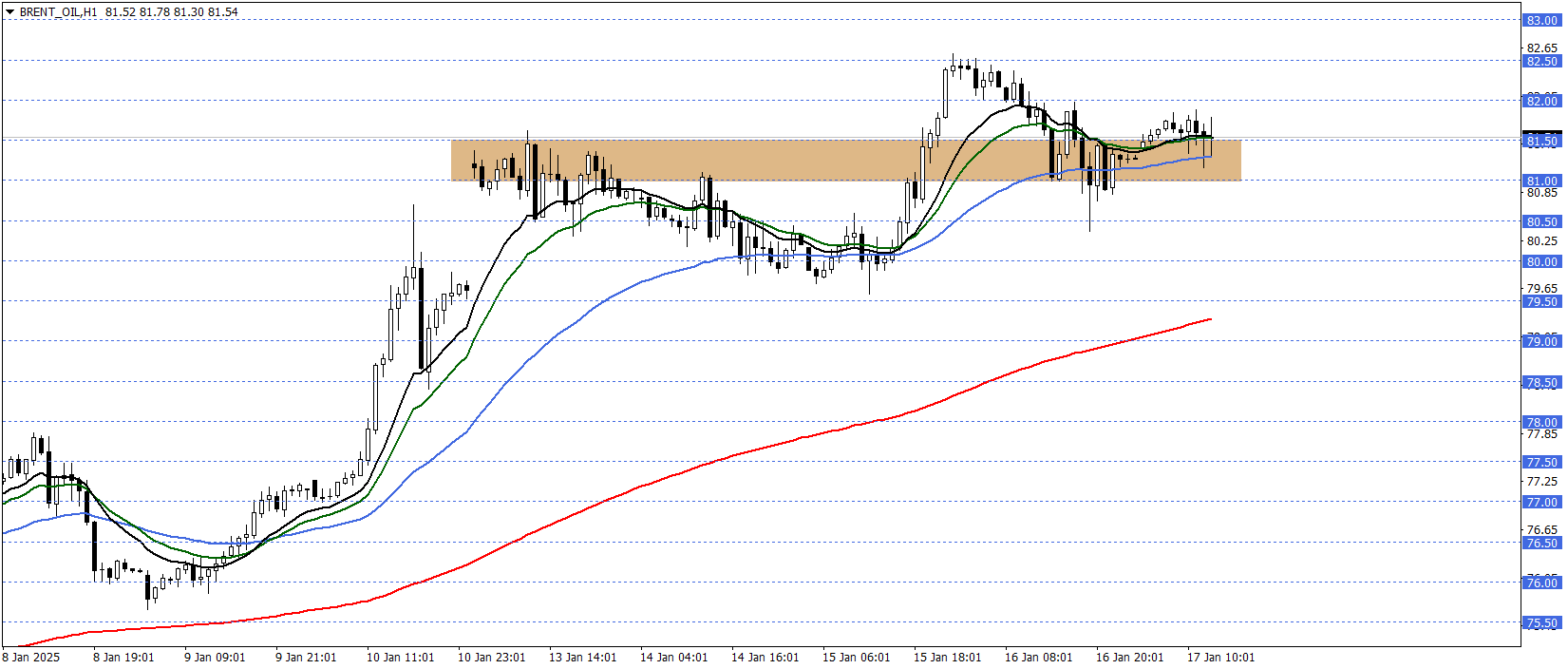1568x669 pixels.
Task: Click the 82.65 price scale tick
Action: pos(1541,48)
